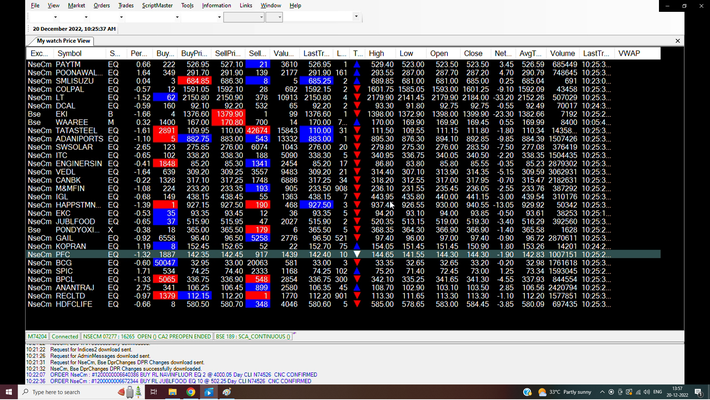The image size is (710, 400).
Task: Open the Window menu
Action: pyautogui.click(x=271, y=5)
